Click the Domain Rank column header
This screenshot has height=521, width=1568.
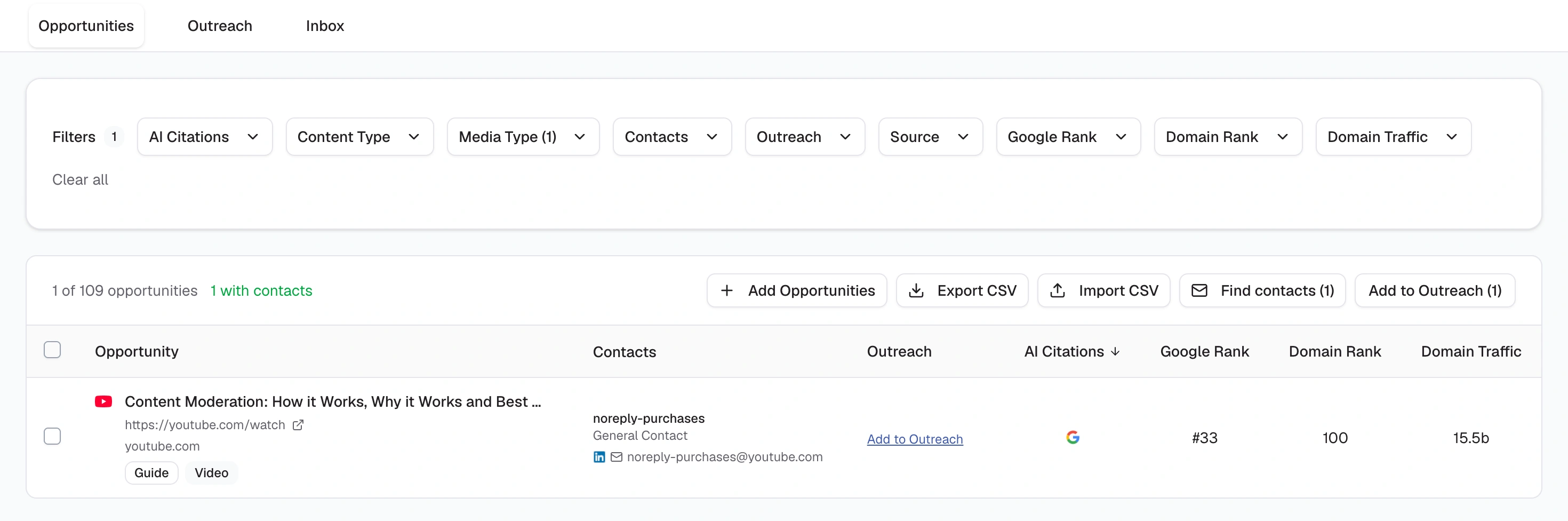click(x=1335, y=352)
